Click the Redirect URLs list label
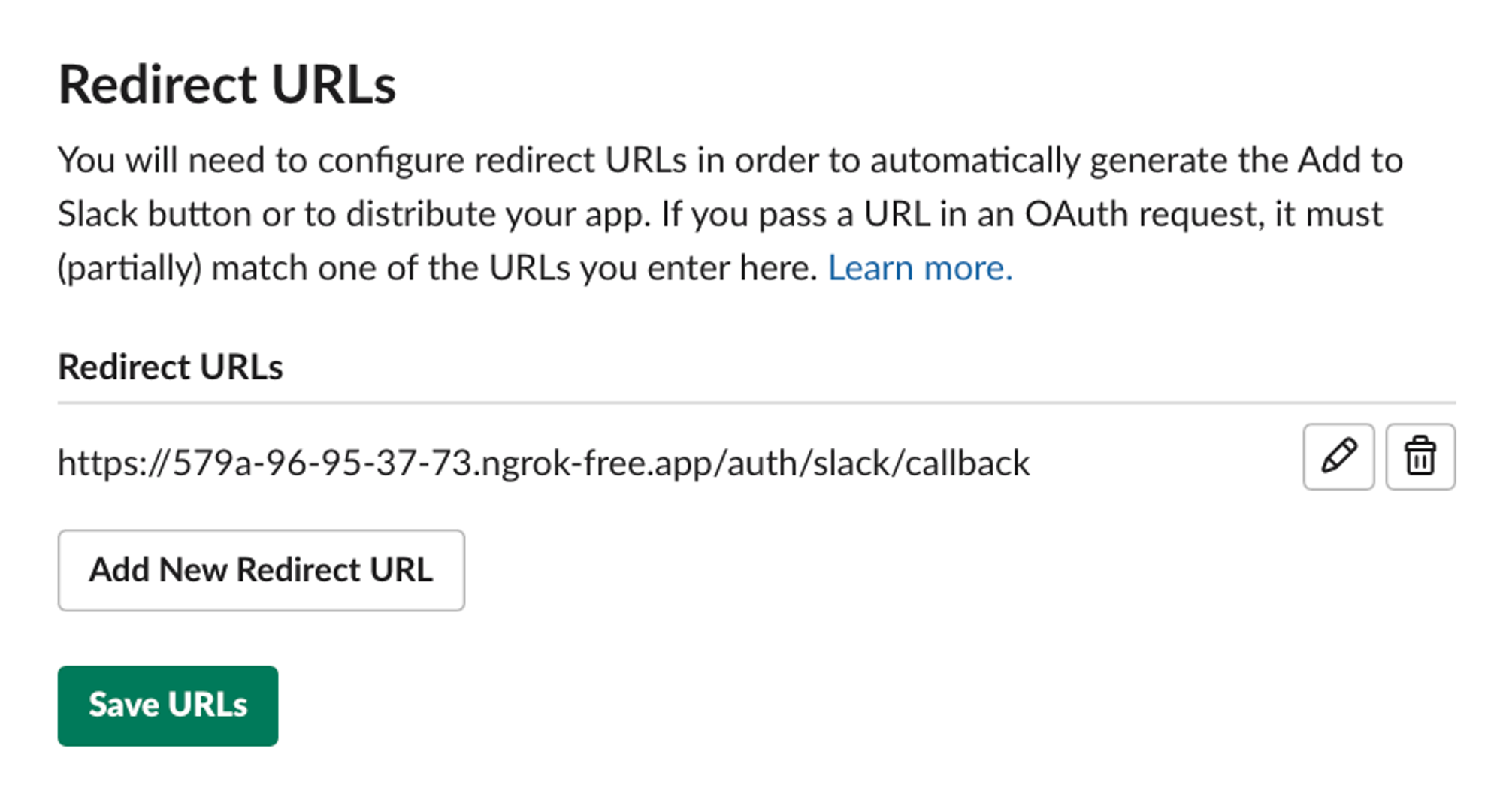 coord(171,367)
